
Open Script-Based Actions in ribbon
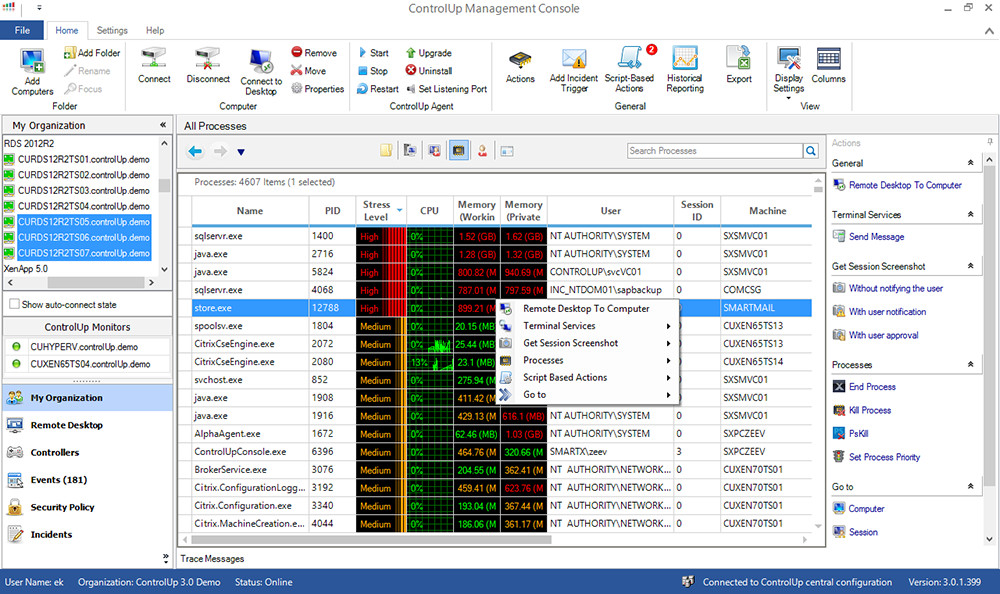point(629,70)
